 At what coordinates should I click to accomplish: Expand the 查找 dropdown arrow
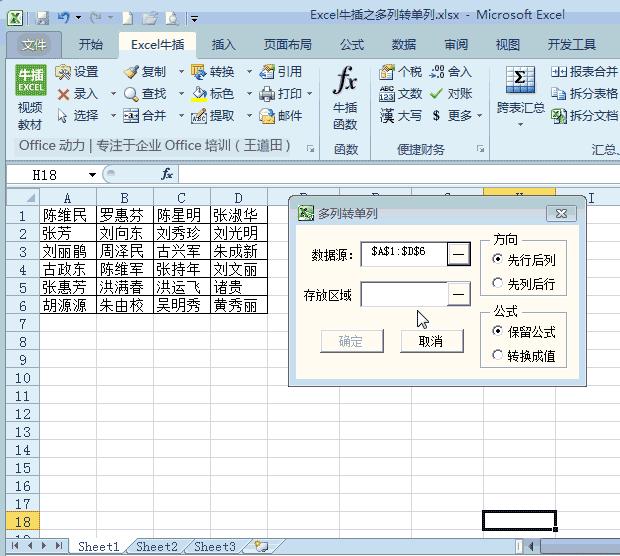181,94
